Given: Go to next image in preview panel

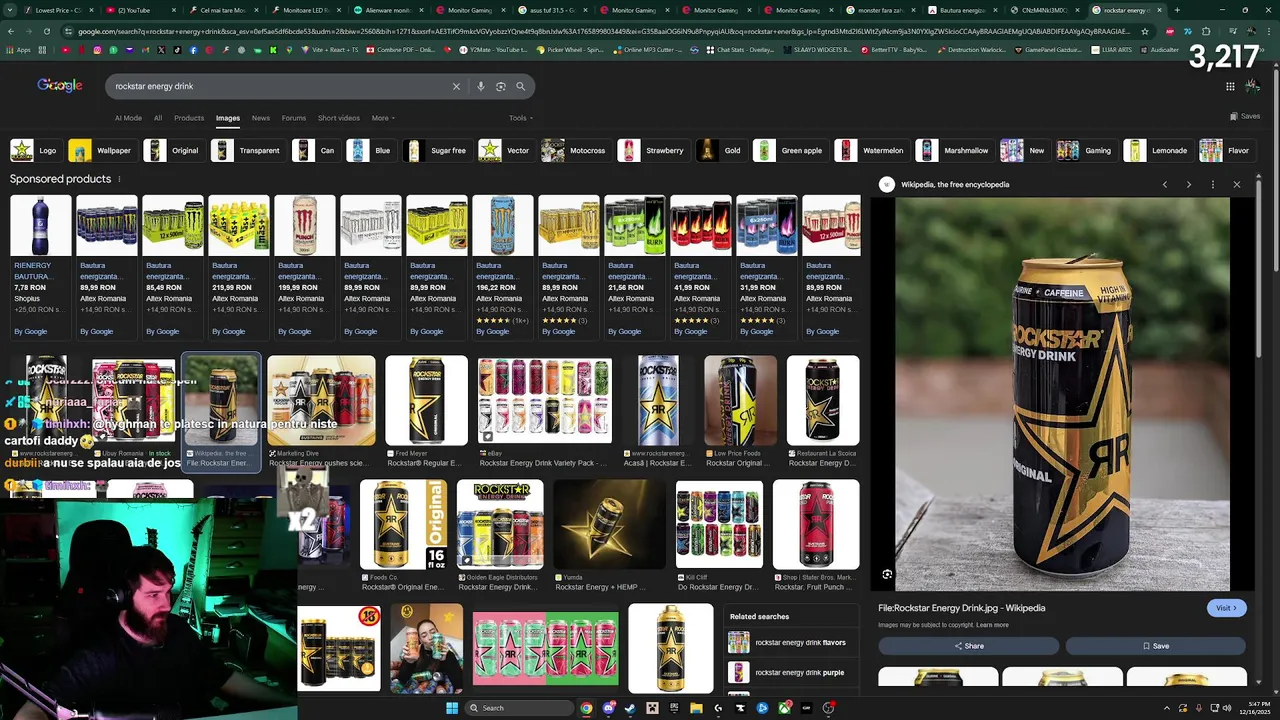Looking at the screenshot, I should 1189,185.
